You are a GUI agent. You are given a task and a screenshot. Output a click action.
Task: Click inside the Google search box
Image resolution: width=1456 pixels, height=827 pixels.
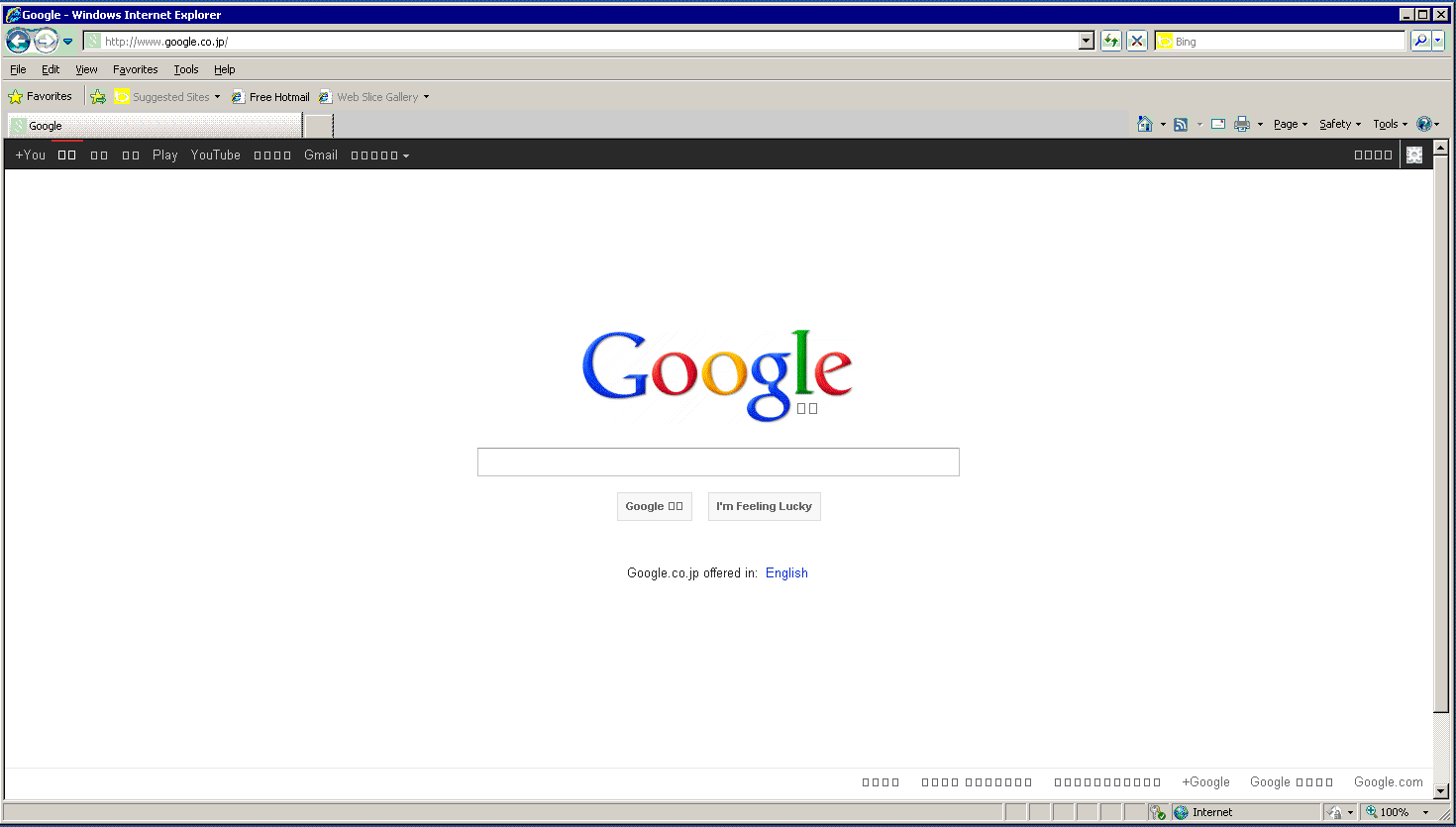point(718,462)
